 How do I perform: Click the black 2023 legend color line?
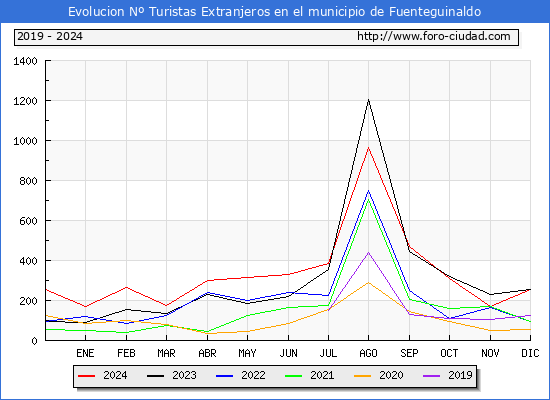coord(155,376)
